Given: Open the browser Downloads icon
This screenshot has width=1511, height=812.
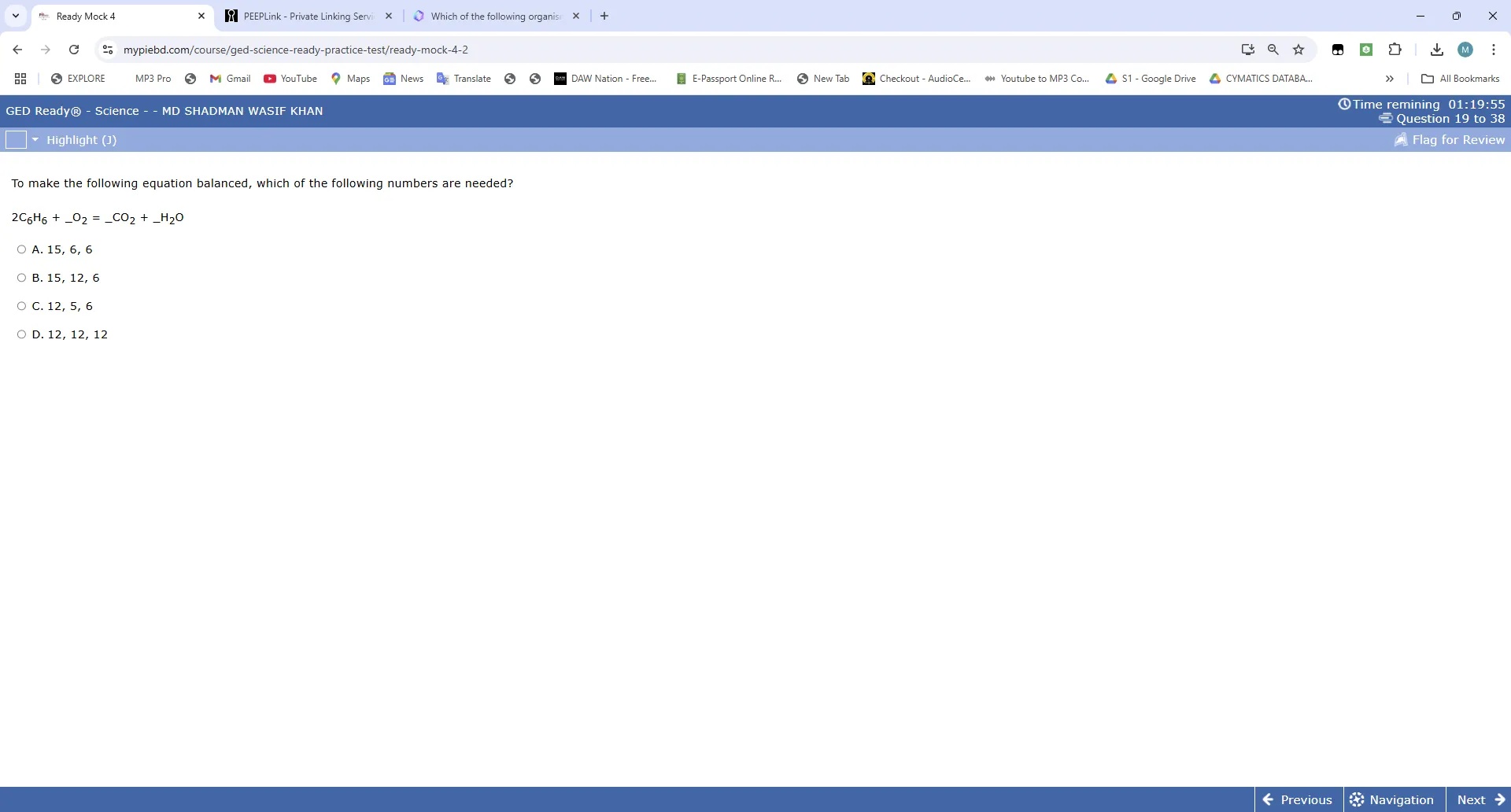Looking at the screenshot, I should (x=1436, y=50).
